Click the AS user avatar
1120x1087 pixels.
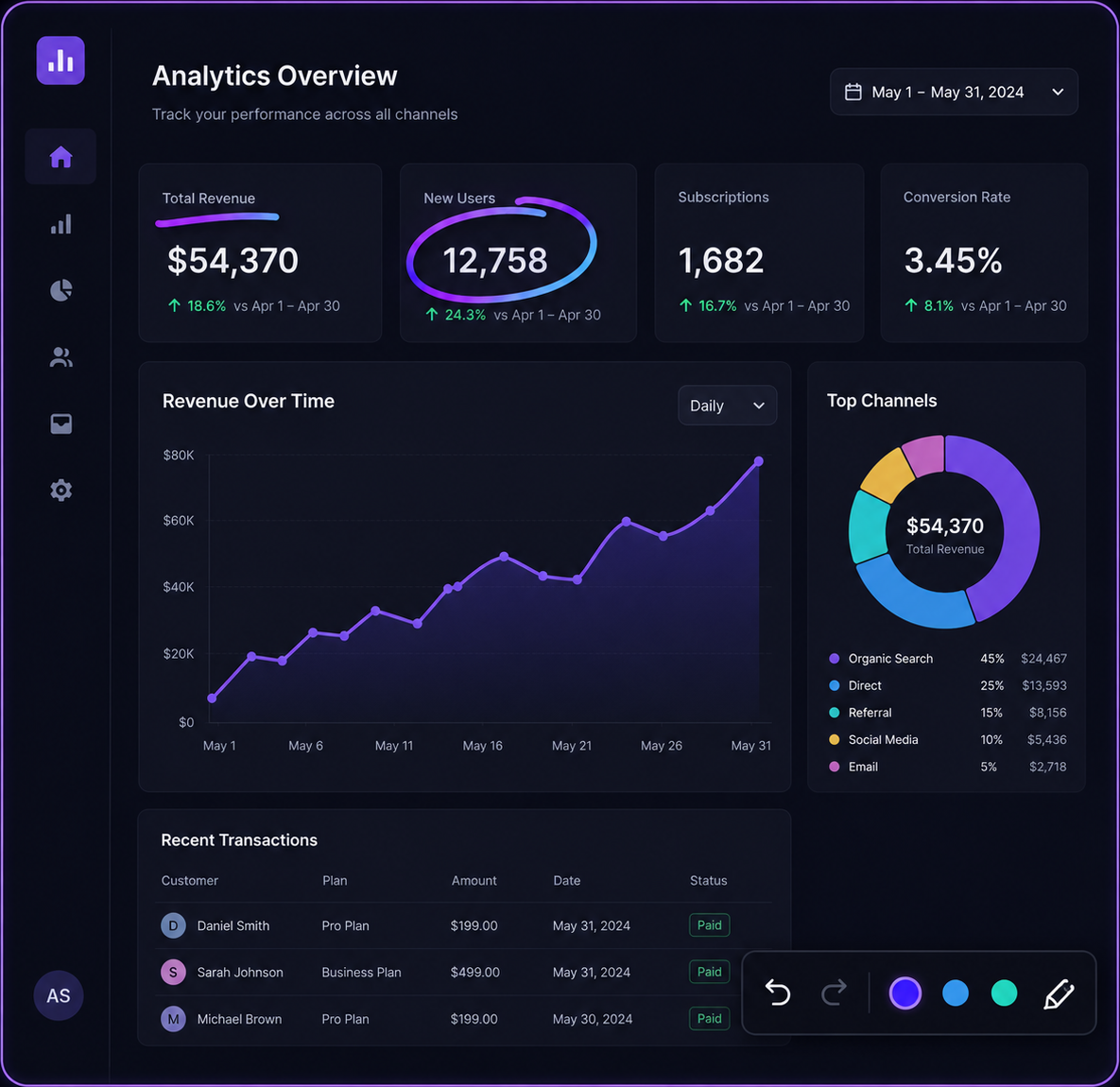coord(59,995)
